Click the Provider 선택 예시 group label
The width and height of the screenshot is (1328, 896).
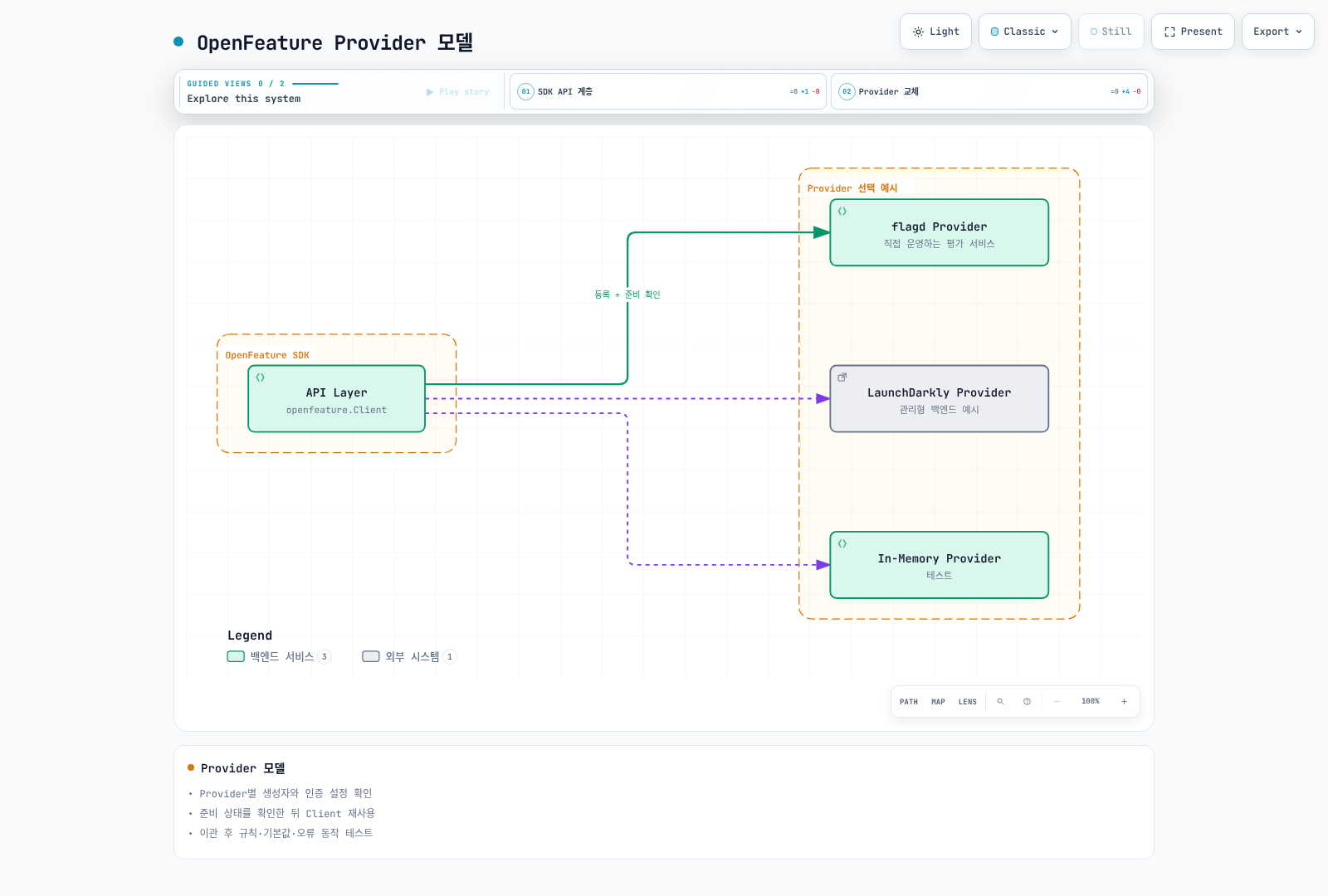[852, 188]
